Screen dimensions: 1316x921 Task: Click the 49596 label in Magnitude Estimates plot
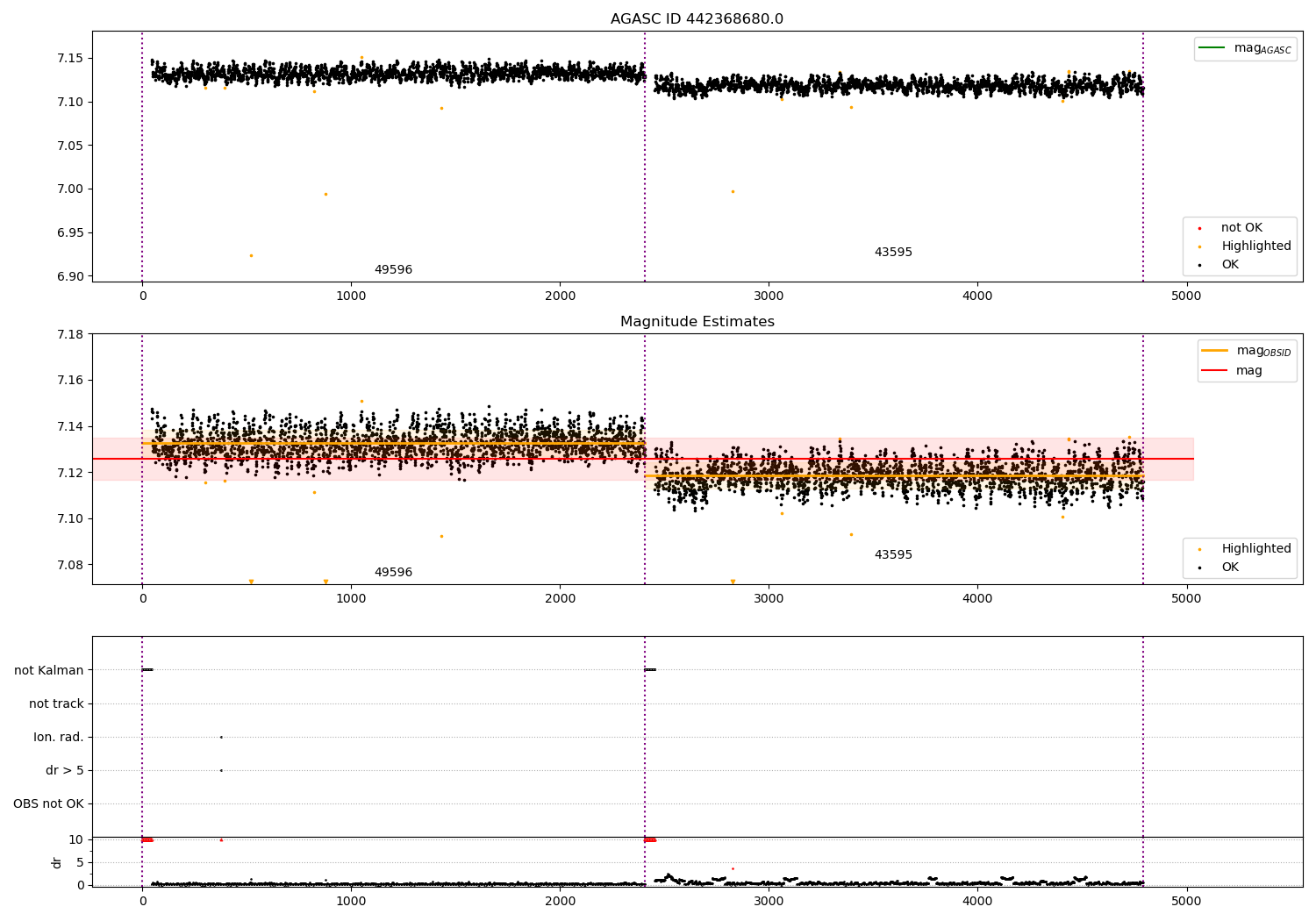(x=393, y=573)
